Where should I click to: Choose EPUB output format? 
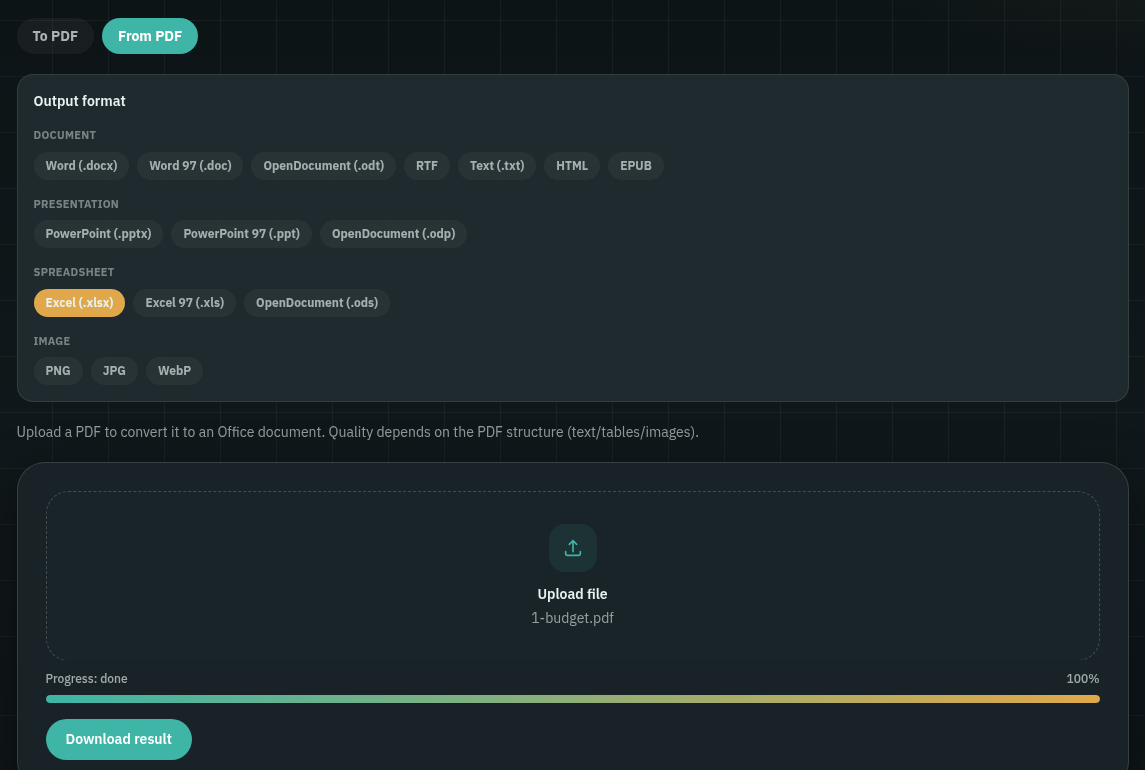(x=636, y=166)
